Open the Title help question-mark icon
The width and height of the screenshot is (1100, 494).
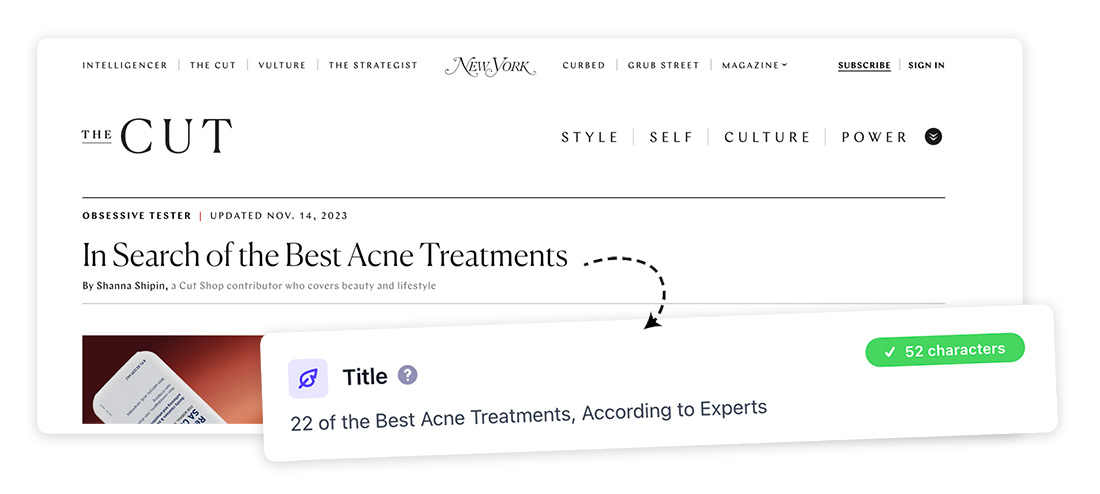pyautogui.click(x=408, y=375)
